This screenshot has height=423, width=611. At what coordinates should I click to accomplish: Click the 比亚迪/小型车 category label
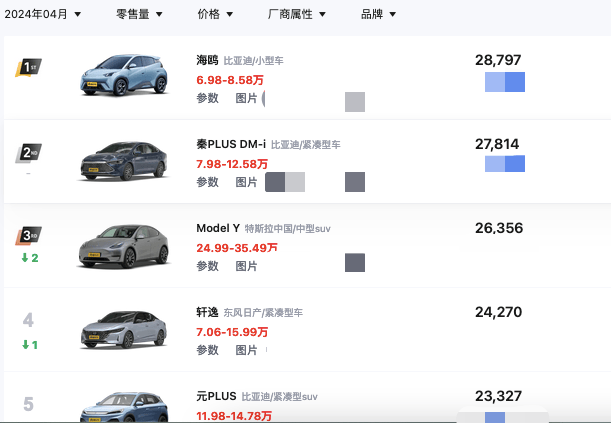point(253,61)
